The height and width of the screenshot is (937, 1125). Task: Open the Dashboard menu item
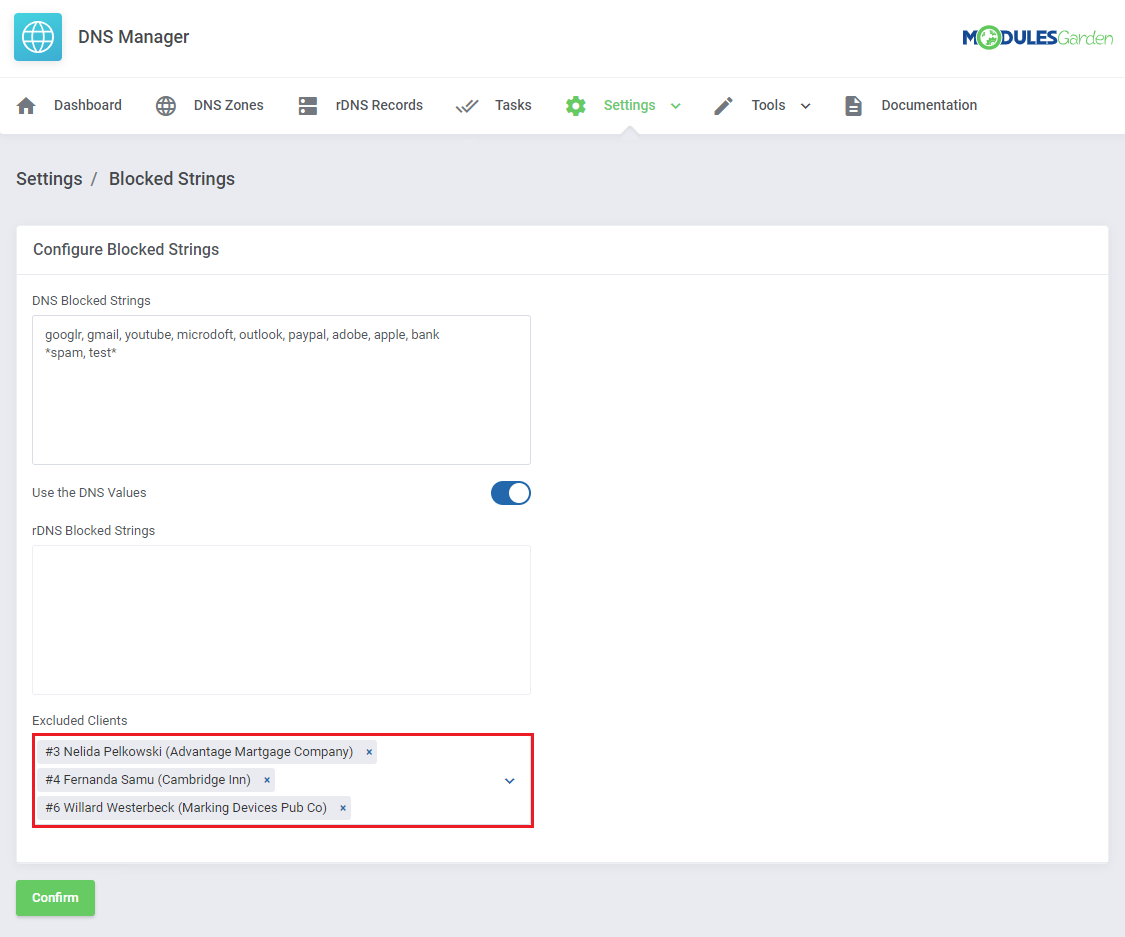tap(88, 105)
